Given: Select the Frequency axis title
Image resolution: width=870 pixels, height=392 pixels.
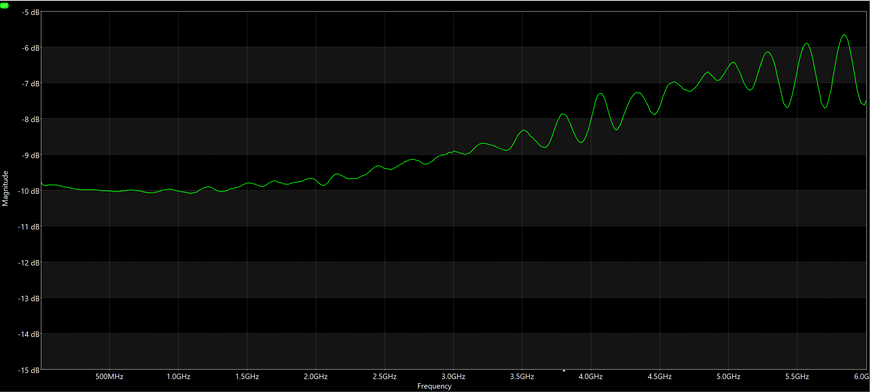Looking at the screenshot, I should point(434,386).
